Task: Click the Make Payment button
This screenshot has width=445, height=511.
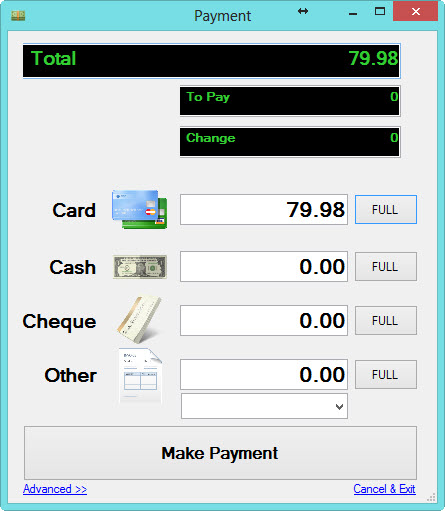Action: 220,453
